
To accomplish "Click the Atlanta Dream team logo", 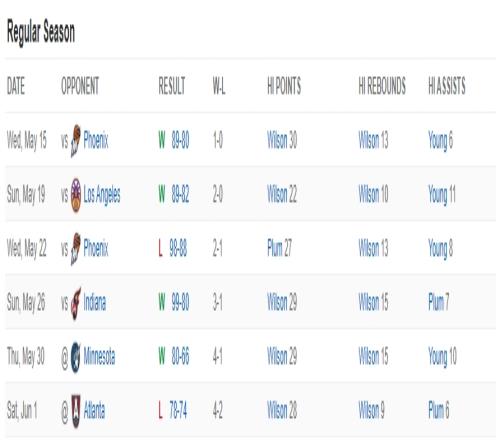I will pos(76,411).
